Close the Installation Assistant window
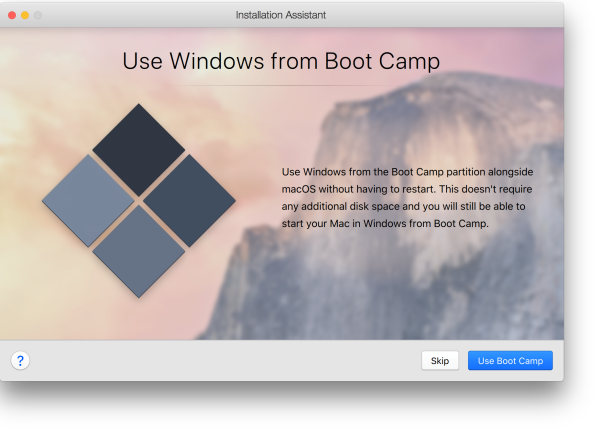The width and height of the screenshot is (600, 433). pyautogui.click(x=12, y=15)
